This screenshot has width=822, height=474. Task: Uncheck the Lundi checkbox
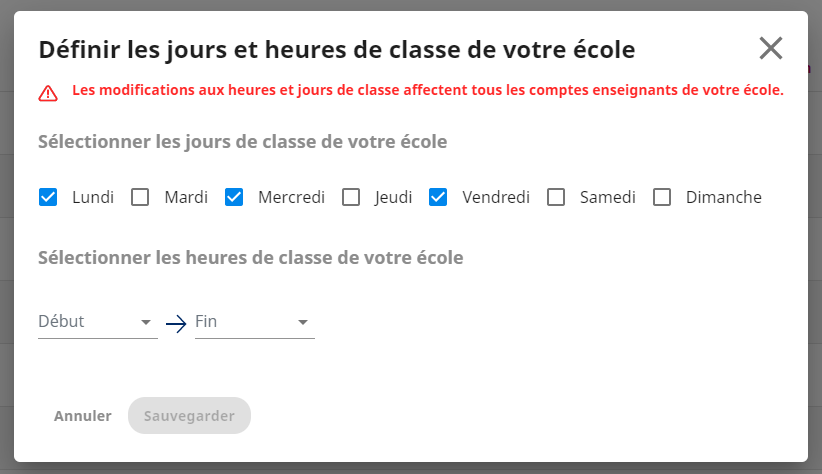(48, 197)
